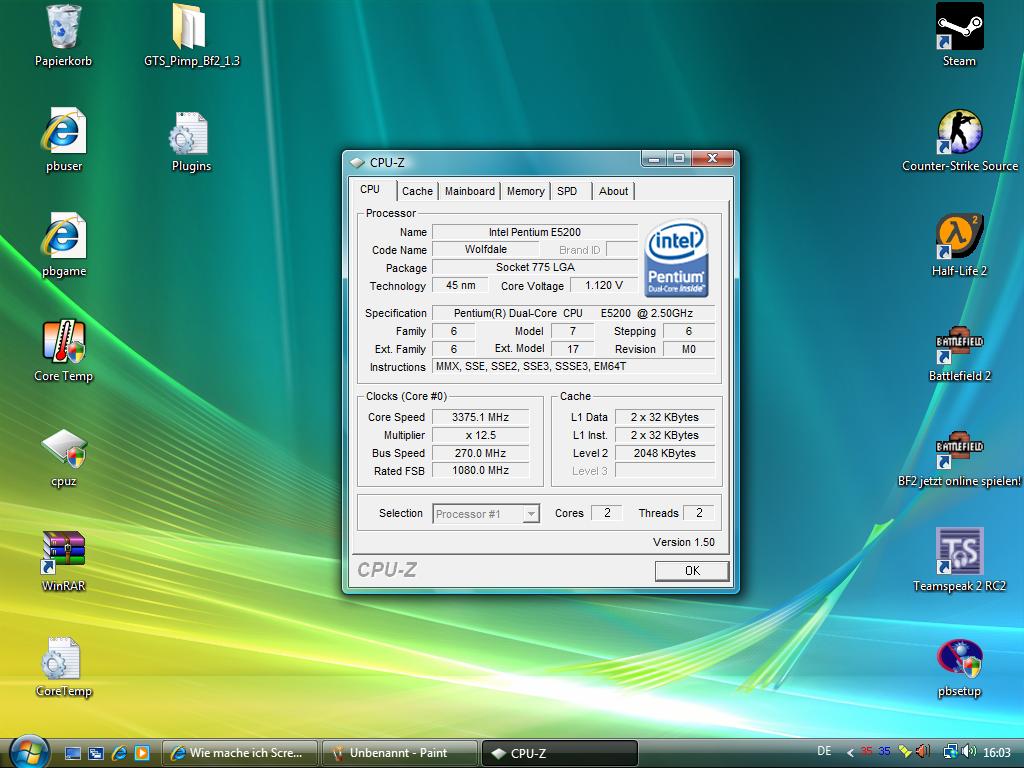This screenshot has height=768, width=1024.
Task: Click the Core Speed 3375.1 MHz value
Action: [x=481, y=417]
